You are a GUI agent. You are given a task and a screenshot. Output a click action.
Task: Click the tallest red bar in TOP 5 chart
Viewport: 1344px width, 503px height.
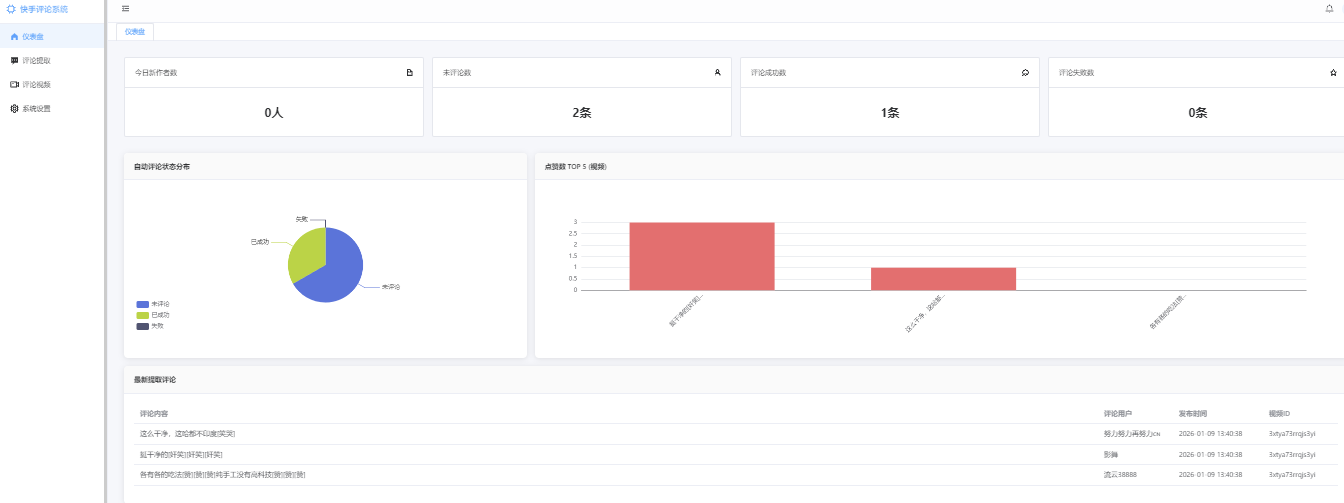tap(701, 256)
